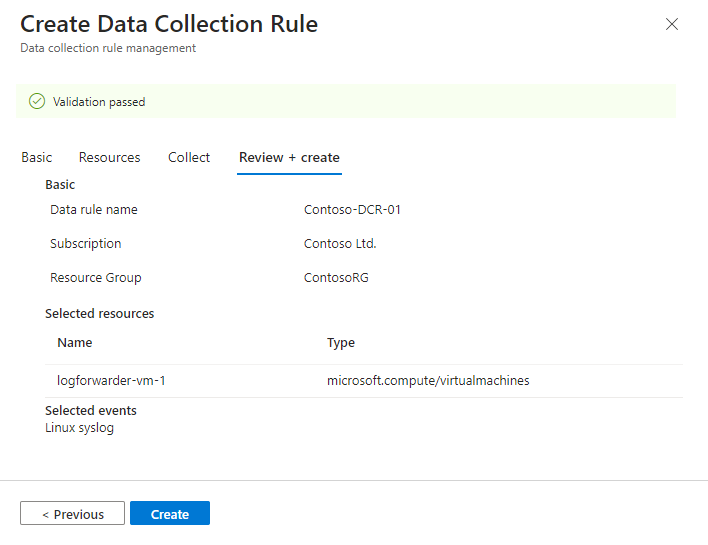Image resolution: width=708 pixels, height=545 pixels.
Task: Click the Create Data Collection Rule title
Action: click(x=169, y=24)
